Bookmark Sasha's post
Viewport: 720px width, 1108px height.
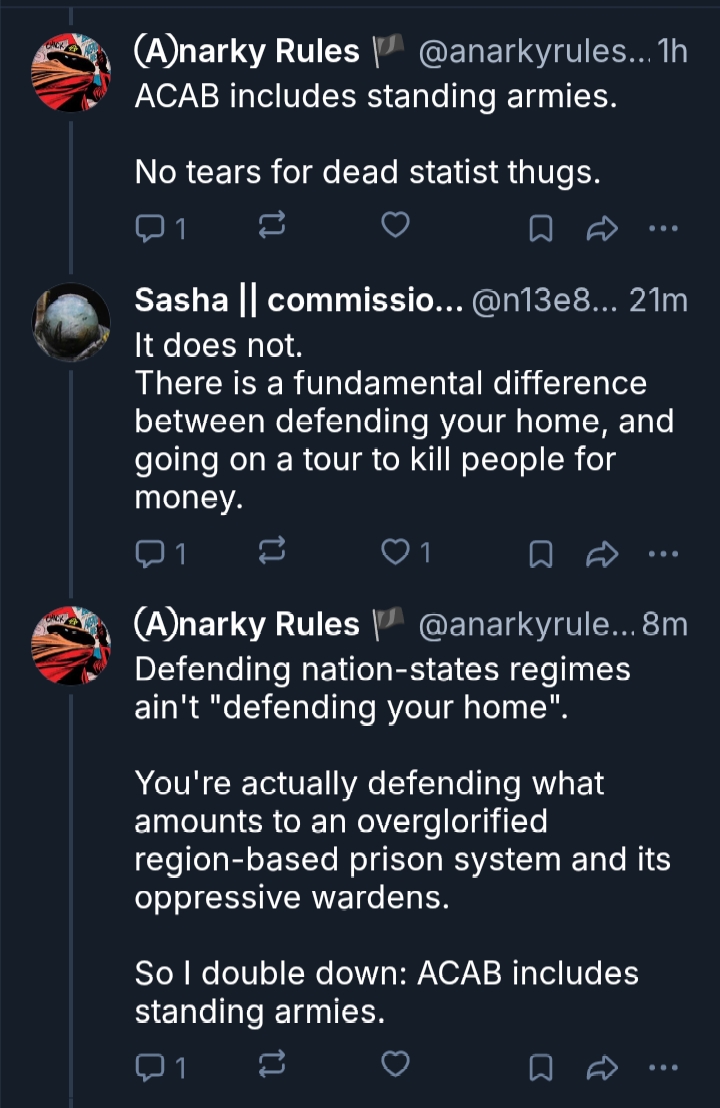(540, 551)
